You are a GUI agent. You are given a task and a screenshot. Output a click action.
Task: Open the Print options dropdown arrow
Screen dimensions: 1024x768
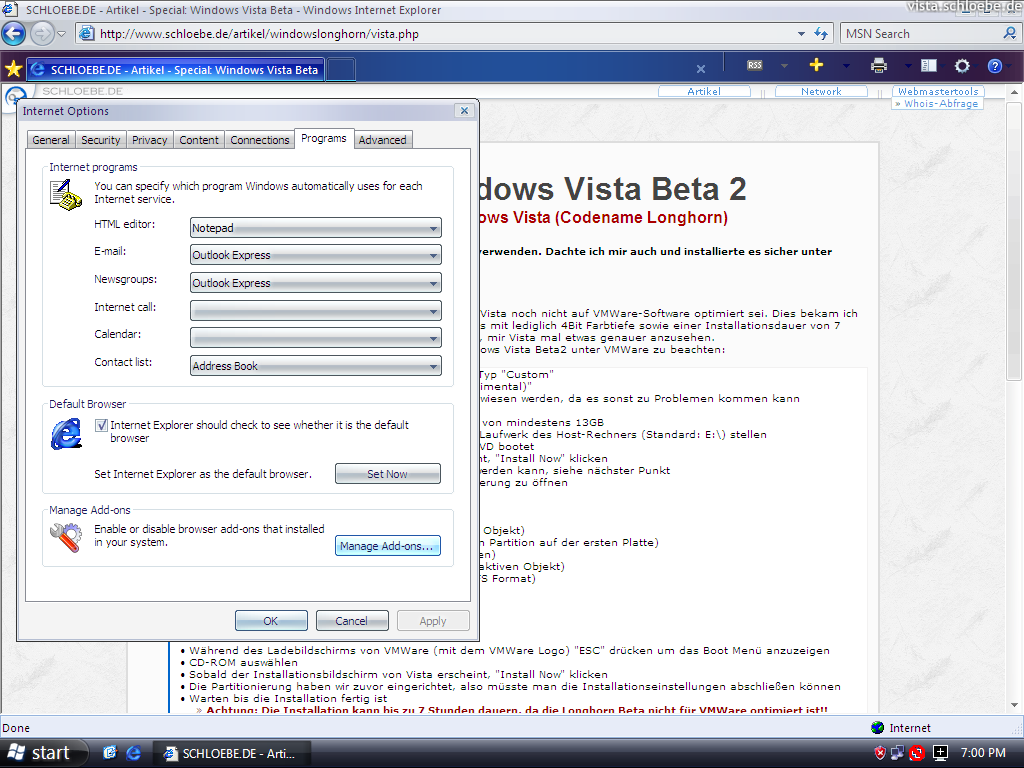908,66
